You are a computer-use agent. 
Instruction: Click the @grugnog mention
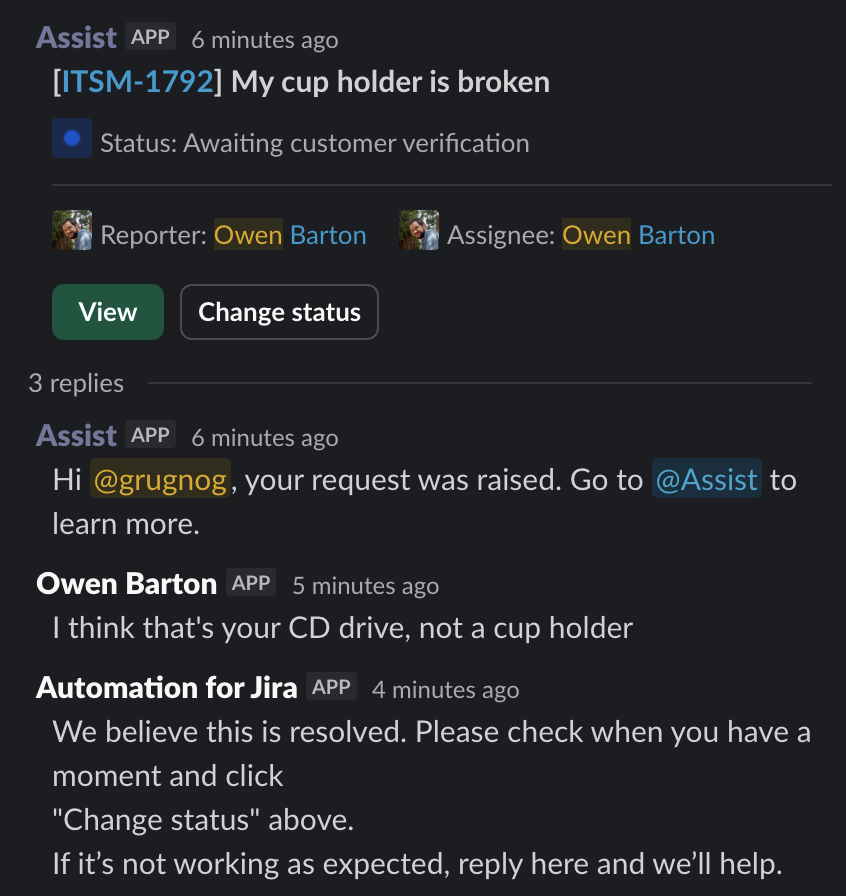pos(158,479)
